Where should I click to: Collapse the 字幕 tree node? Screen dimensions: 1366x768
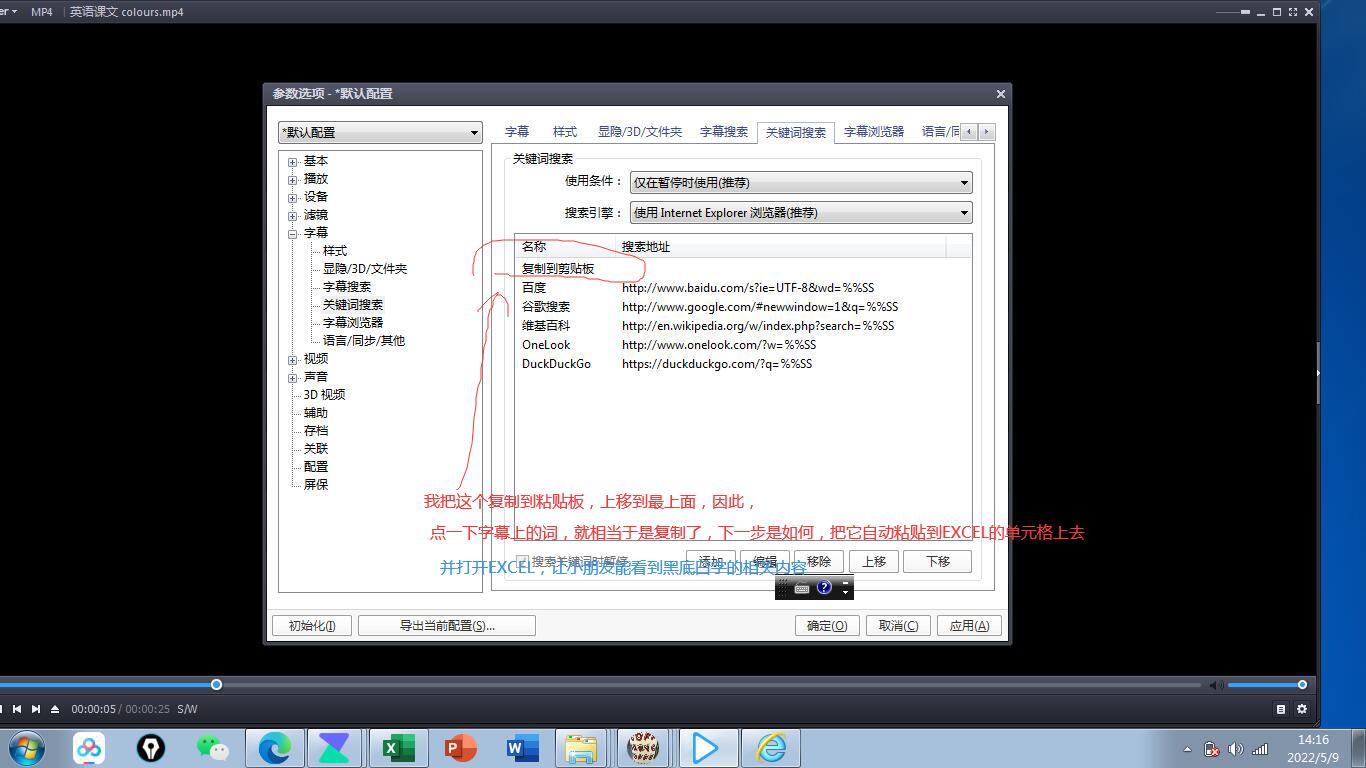[293, 233]
